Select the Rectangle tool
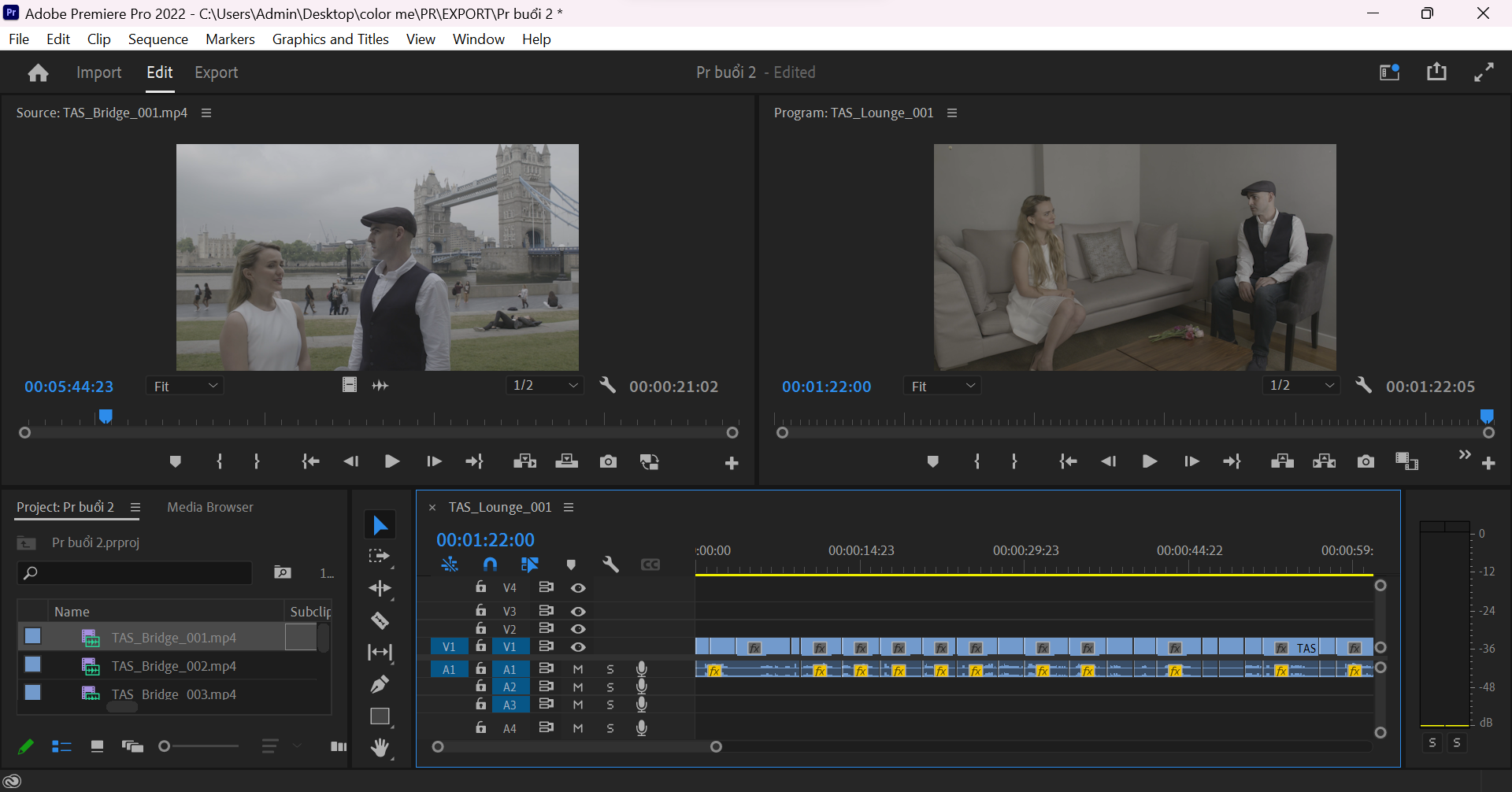This screenshot has width=1512, height=792. pyautogui.click(x=380, y=716)
